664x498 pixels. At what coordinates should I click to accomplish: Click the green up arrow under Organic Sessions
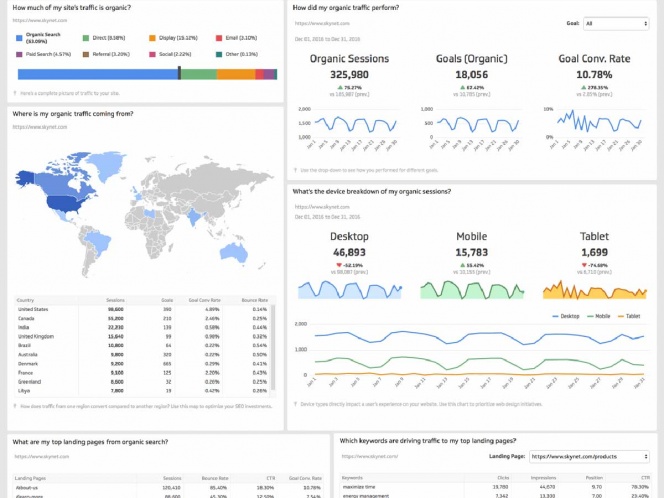pos(340,88)
